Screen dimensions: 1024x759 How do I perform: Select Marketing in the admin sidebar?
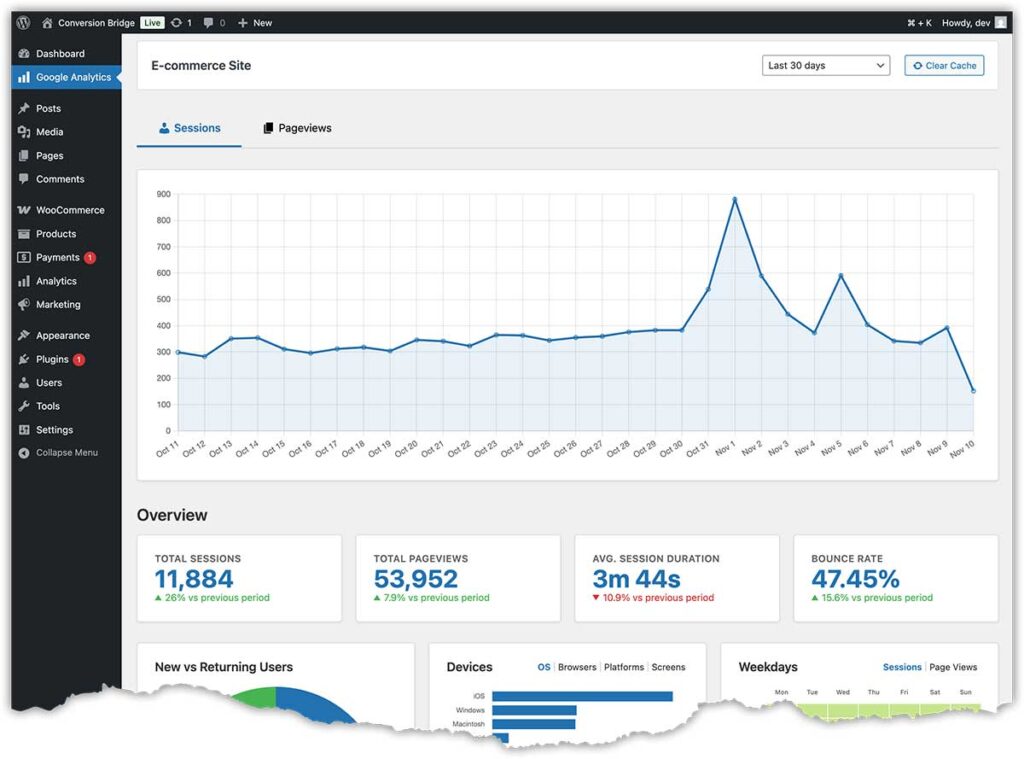[58, 304]
